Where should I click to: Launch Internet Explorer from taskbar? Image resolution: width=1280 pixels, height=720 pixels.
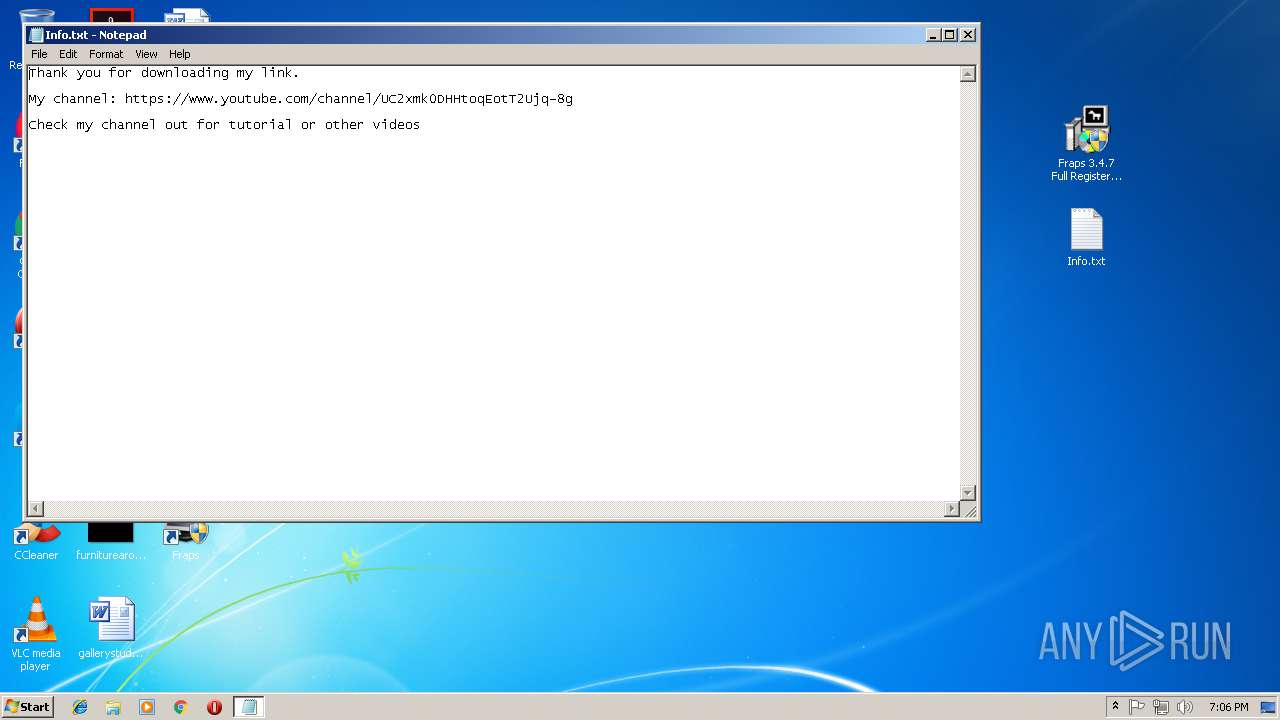pos(80,707)
